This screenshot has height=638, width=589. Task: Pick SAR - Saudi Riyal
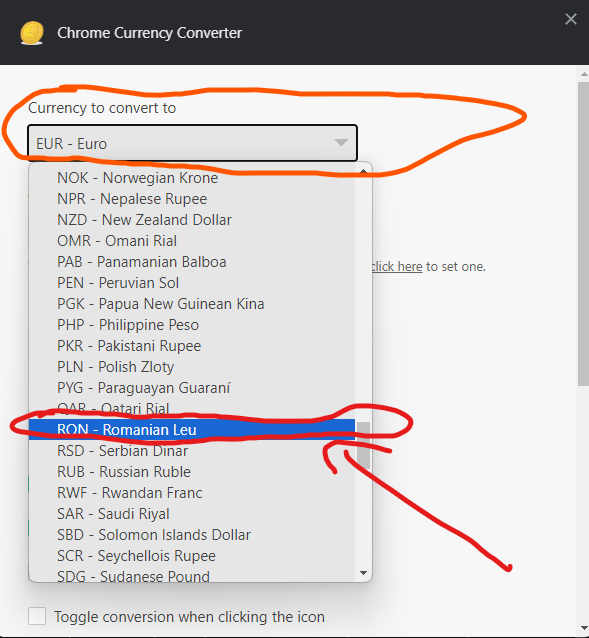tap(192, 514)
